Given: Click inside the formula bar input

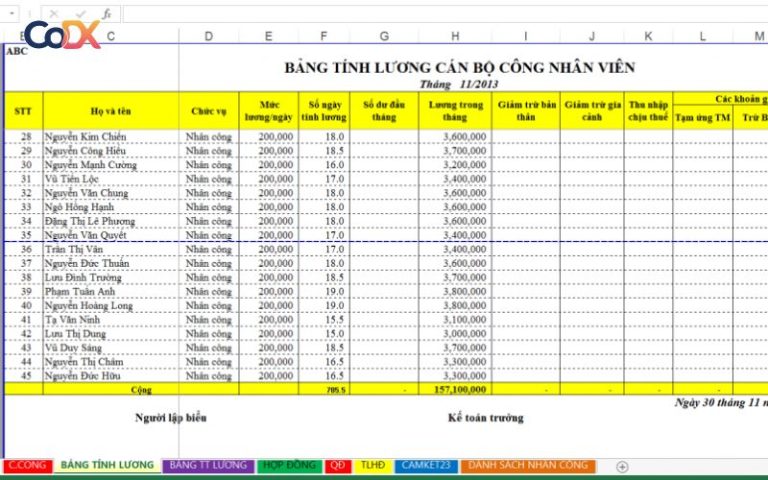Looking at the screenshot, I should point(445,14).
